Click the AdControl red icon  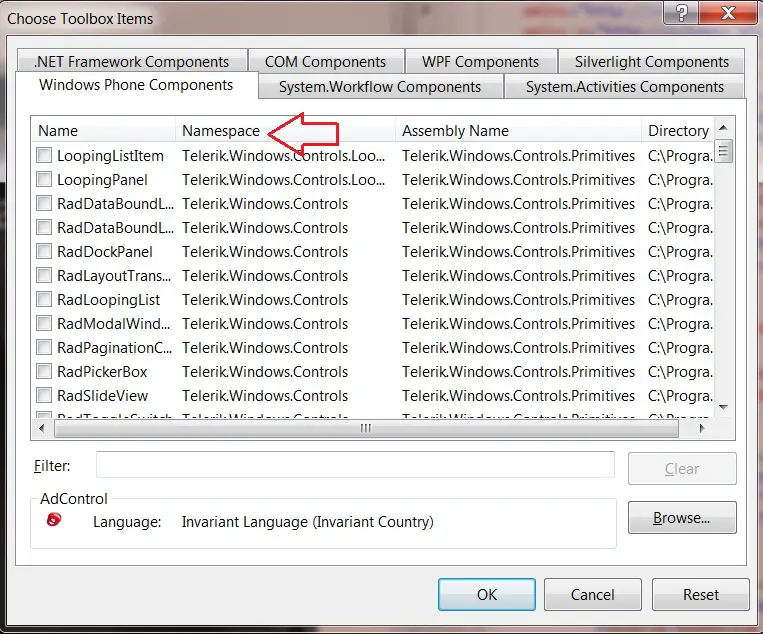point(54,519)
